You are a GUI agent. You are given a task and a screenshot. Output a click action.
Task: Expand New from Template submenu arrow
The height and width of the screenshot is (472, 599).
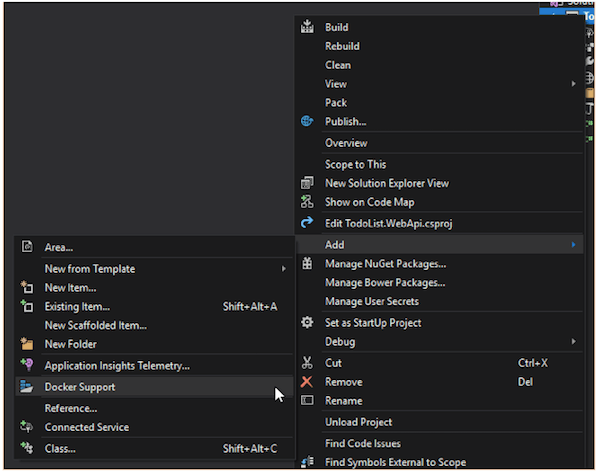coord(283,269)
